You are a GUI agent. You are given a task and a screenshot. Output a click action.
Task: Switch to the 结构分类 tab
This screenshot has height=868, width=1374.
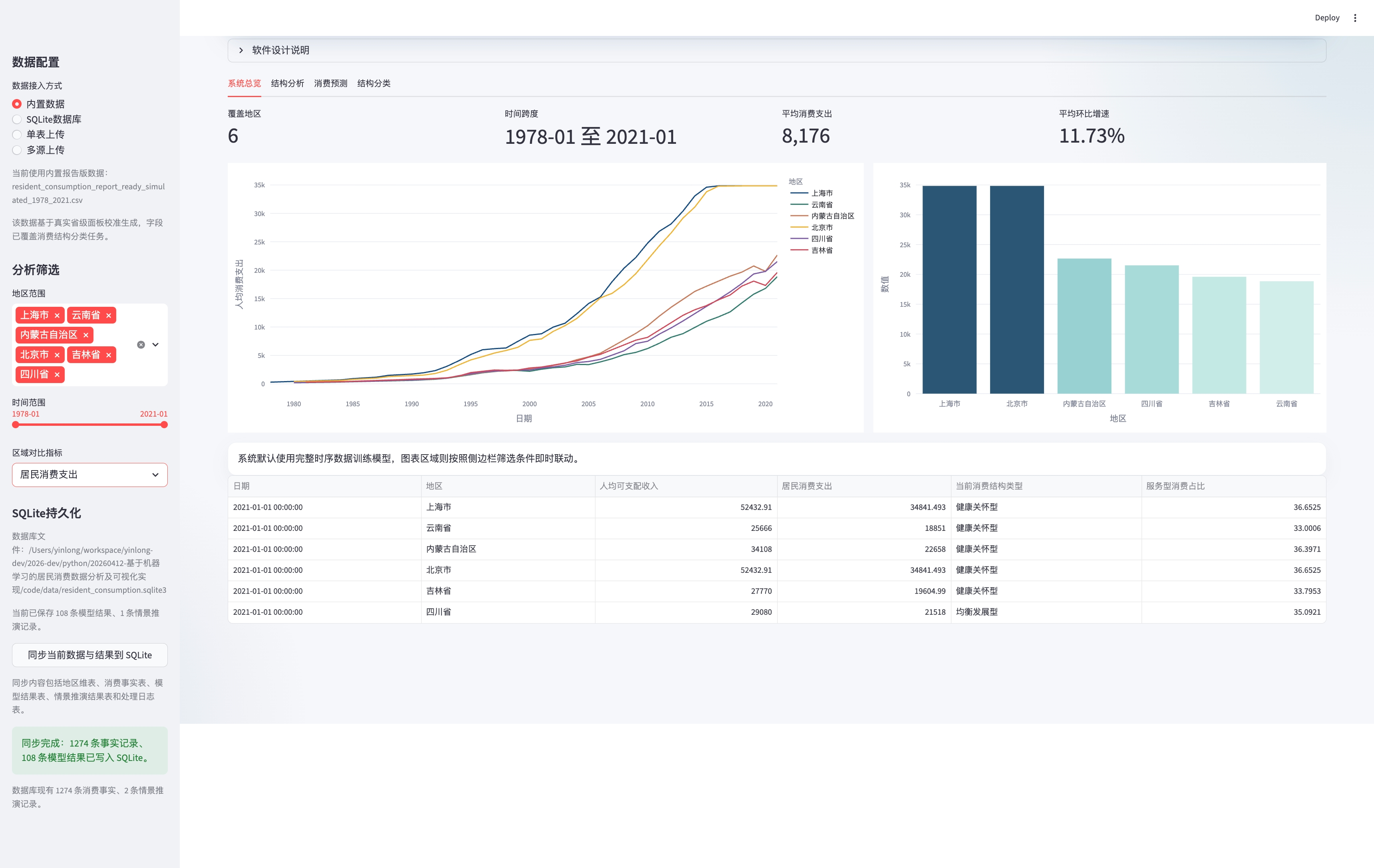click(374, 83)
